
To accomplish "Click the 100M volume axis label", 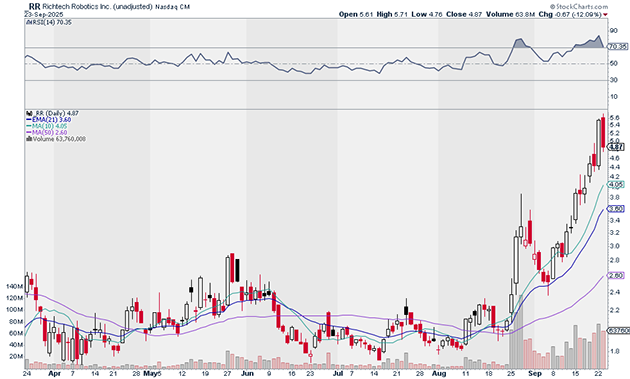I will (x=14, y=310).
